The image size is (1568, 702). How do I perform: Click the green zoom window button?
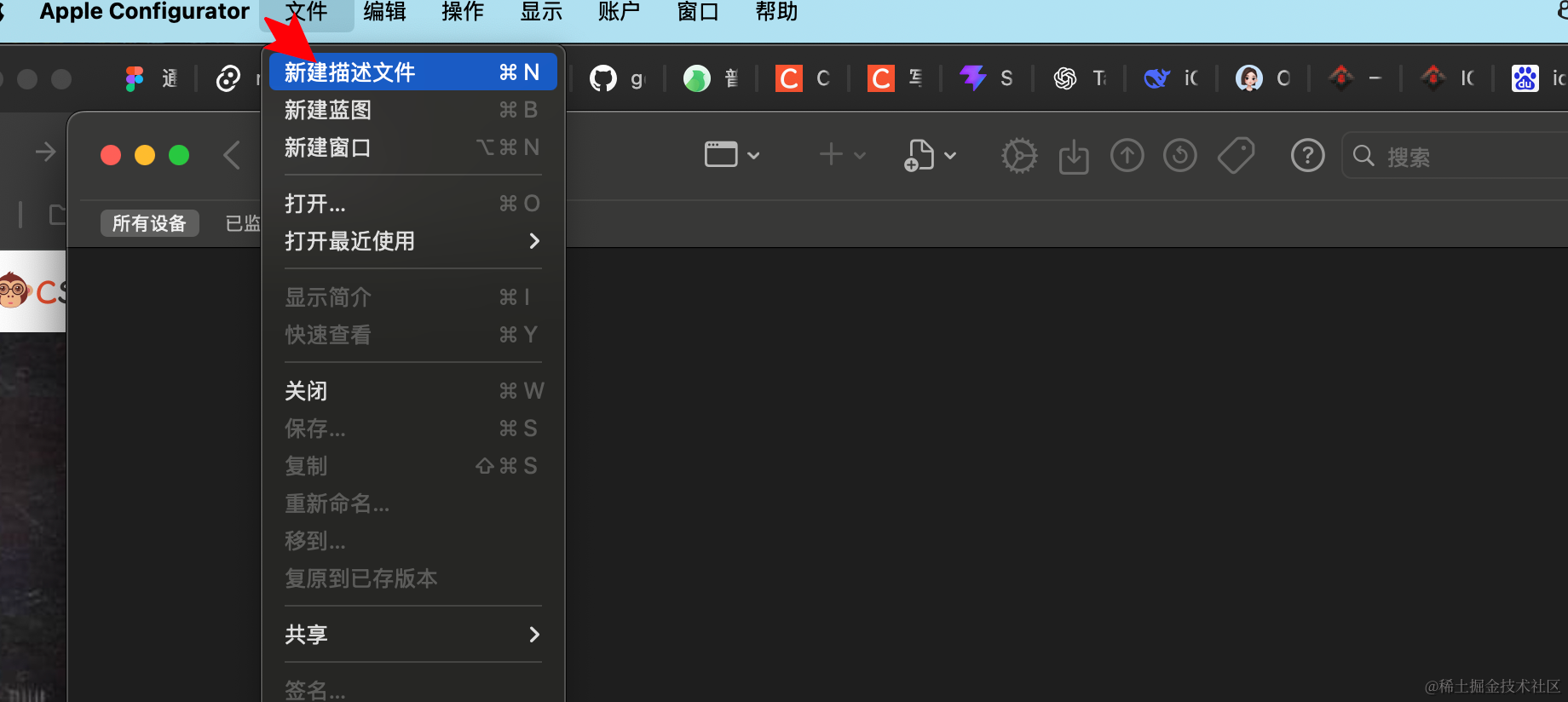point(179,155)
